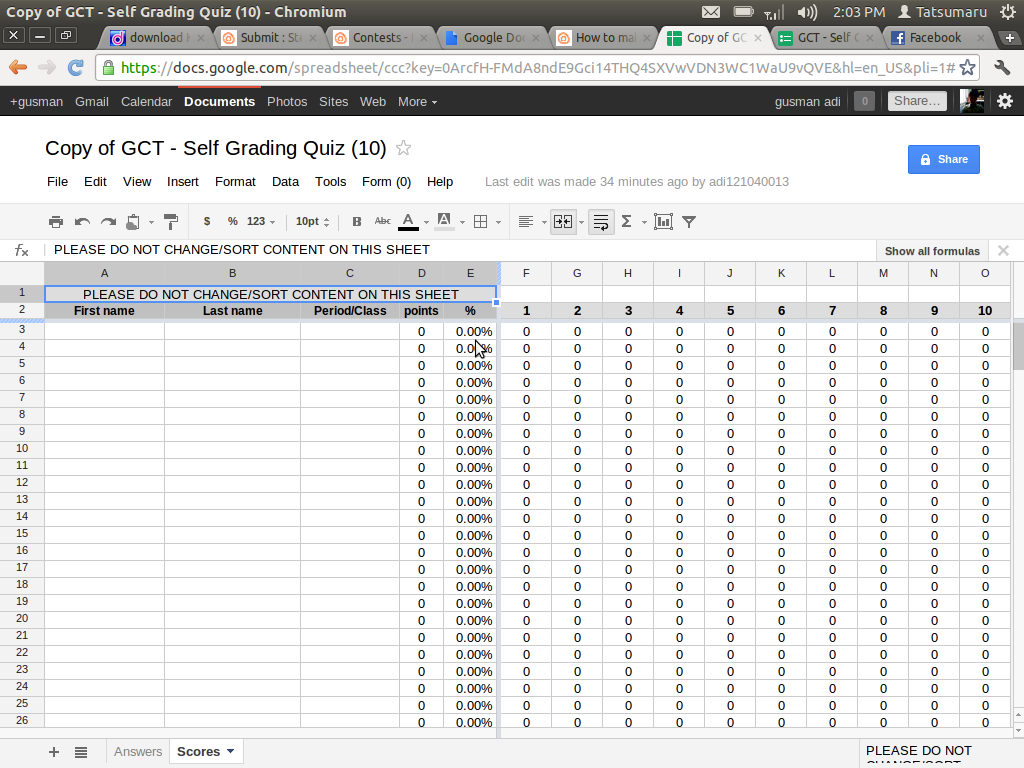Click the redo icon
This screenshot has height=768, width=1024.
coord(107,221)
